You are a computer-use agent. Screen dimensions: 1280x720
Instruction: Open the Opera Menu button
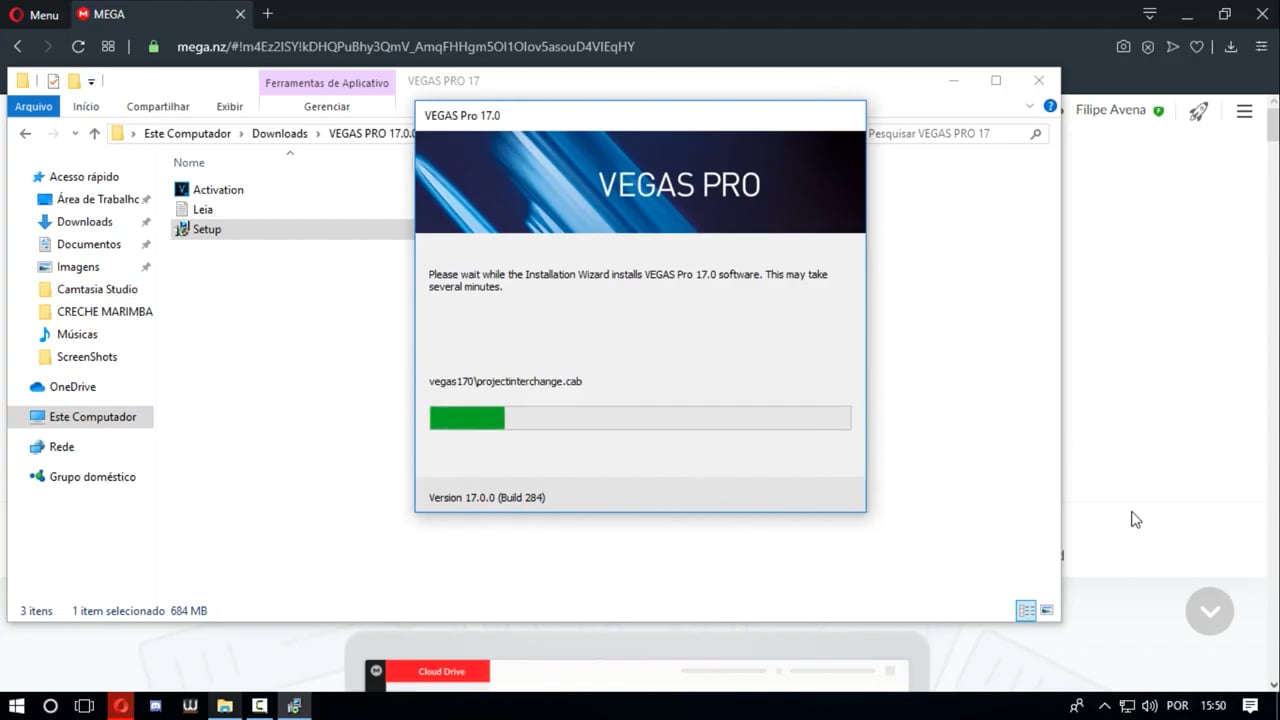point(34,15)
